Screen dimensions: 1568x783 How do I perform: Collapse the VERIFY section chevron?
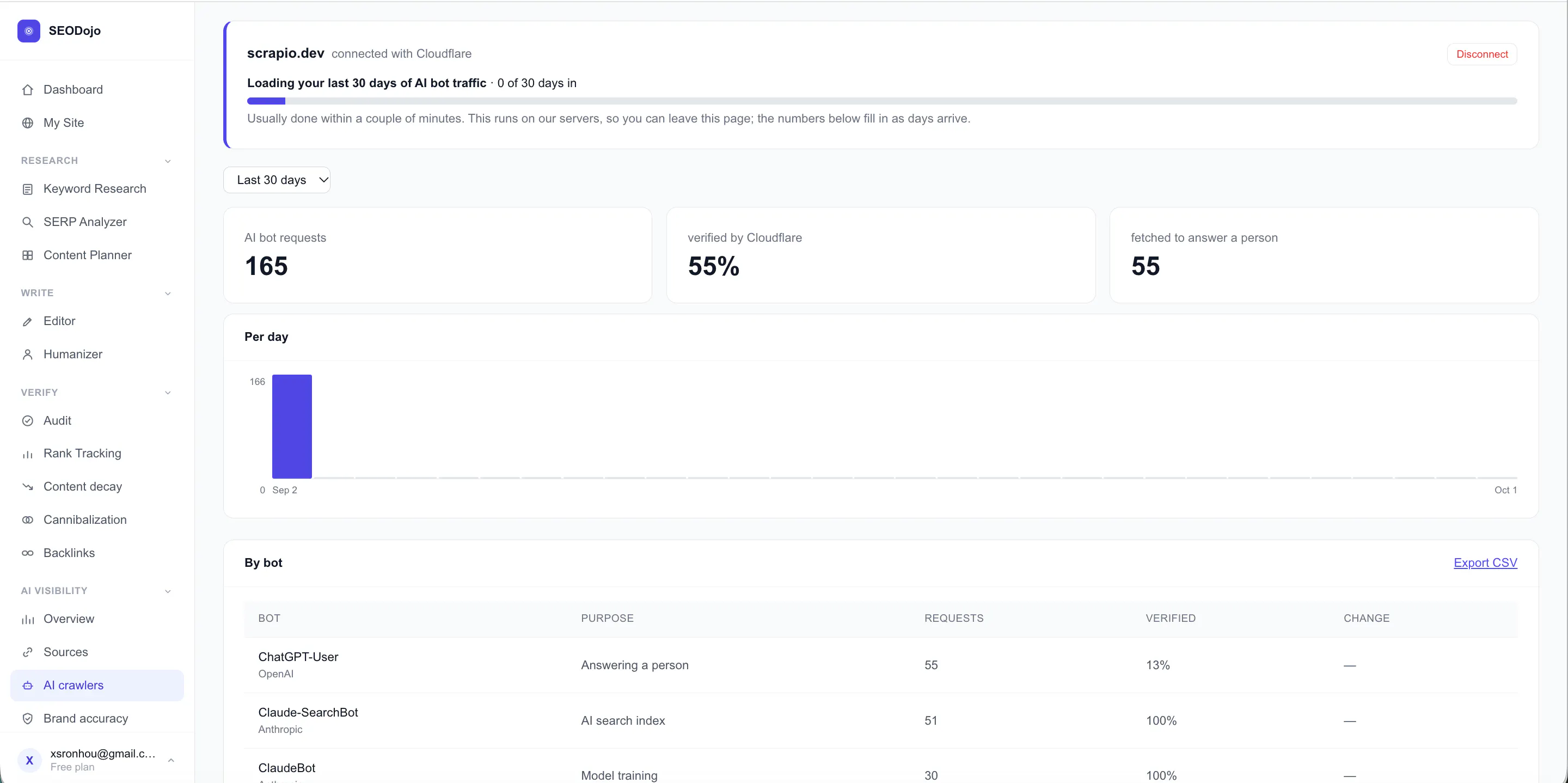pos(168,393)
